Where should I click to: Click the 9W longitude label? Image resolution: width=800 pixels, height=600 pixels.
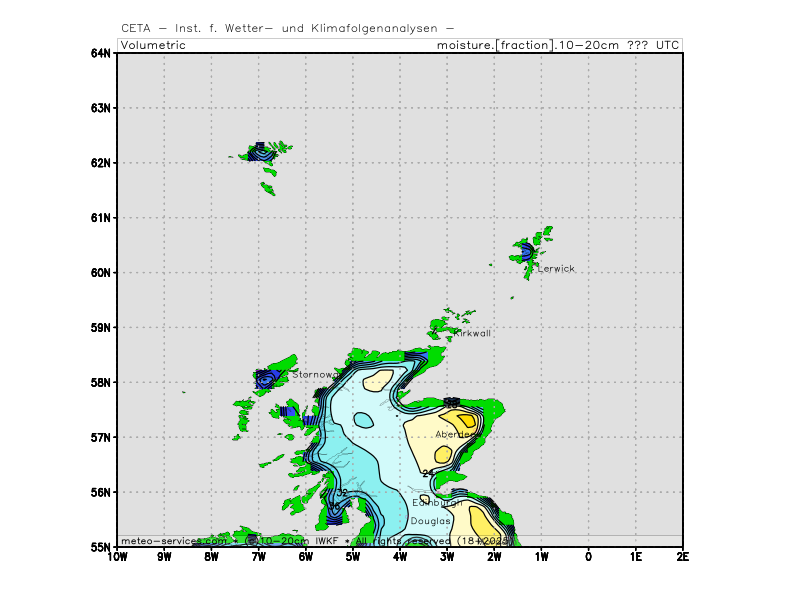pyautogui.click(x=164, y=557)
